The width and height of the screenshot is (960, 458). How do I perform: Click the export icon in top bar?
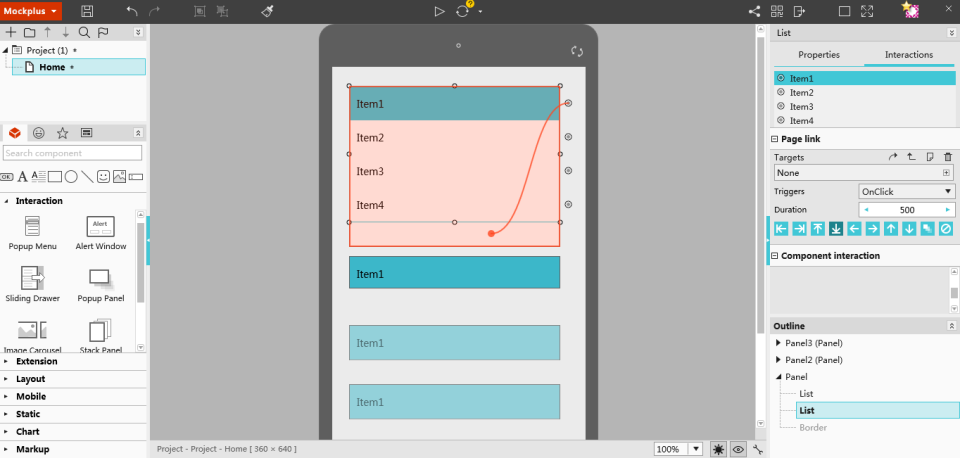(x=800, y=11)
